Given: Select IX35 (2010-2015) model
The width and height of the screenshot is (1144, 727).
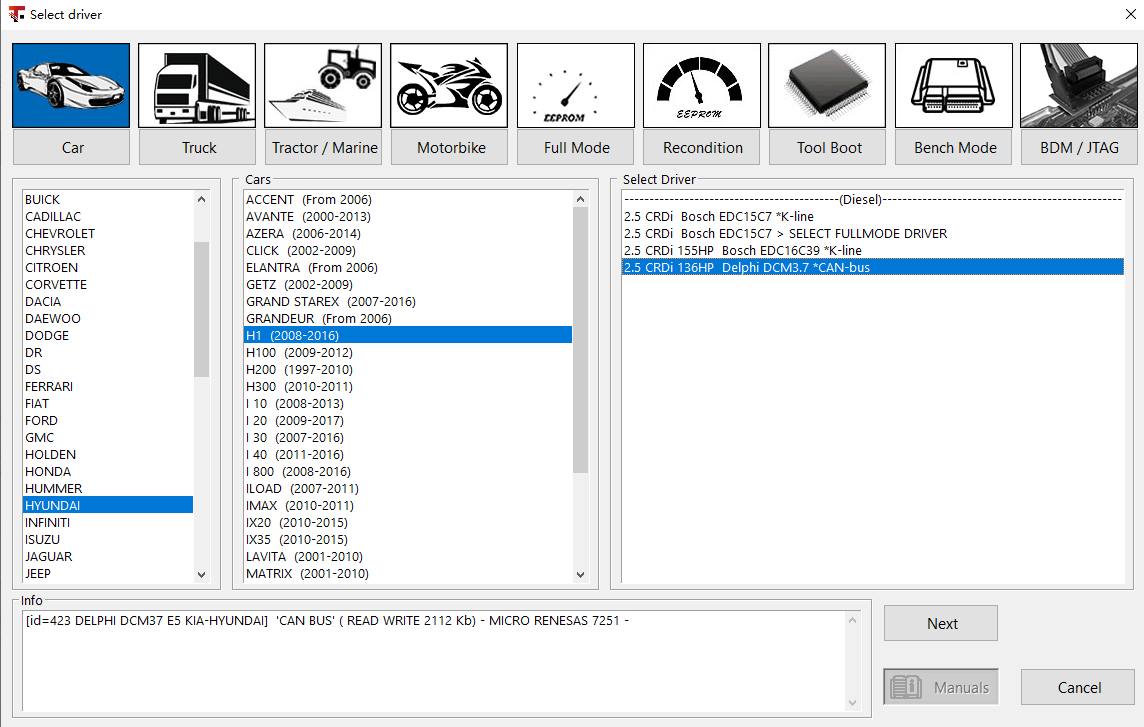Looking at the screenshot, I should pyautogui.click(x=408, y=539).
